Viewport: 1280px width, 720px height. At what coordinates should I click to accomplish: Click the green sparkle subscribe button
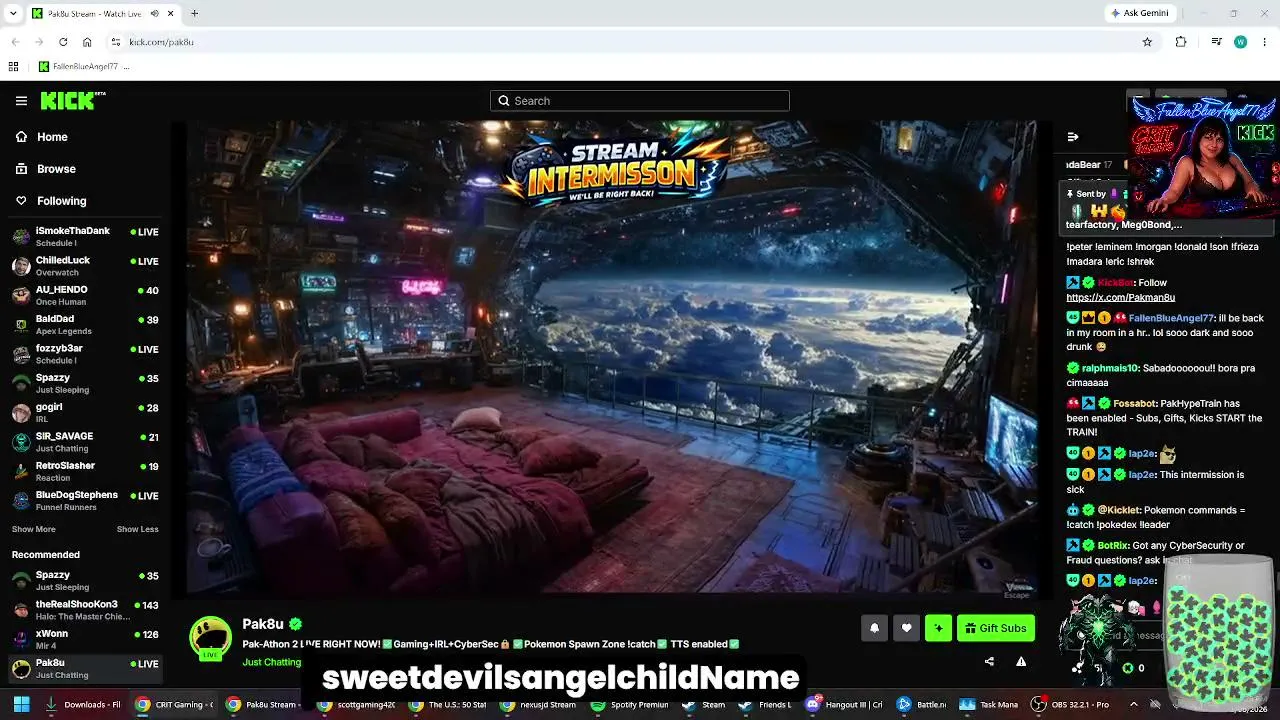[x=938, y=628]
